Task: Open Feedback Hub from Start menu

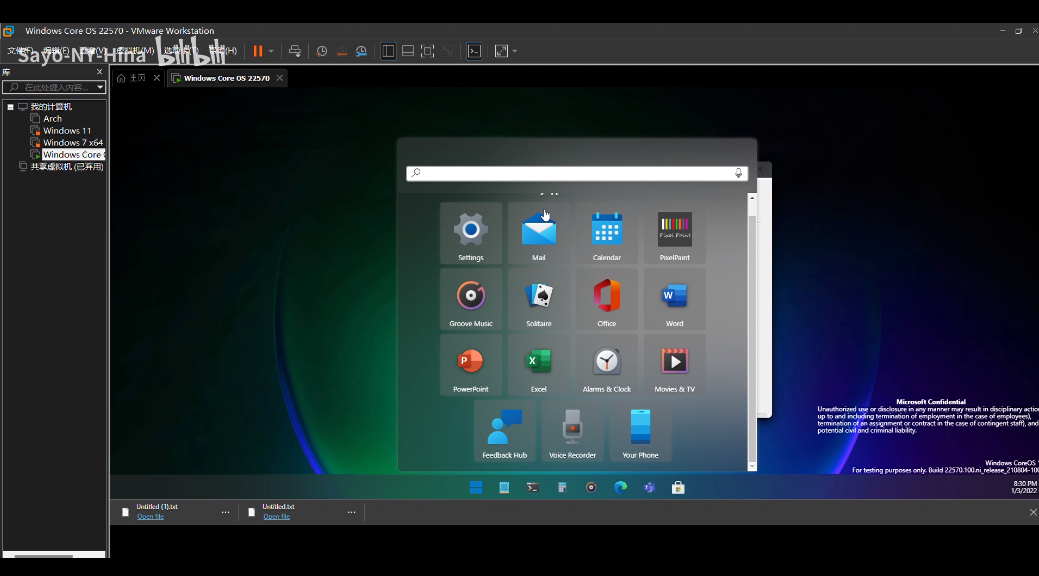Action: [504, 431]
